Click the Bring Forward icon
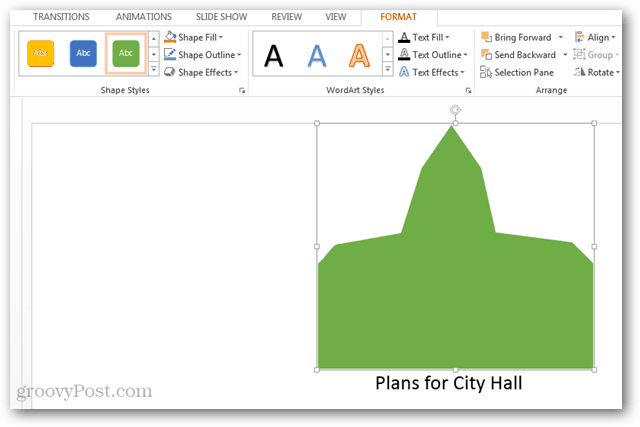Screen dimensions: 640x427 tap(486, 37)
